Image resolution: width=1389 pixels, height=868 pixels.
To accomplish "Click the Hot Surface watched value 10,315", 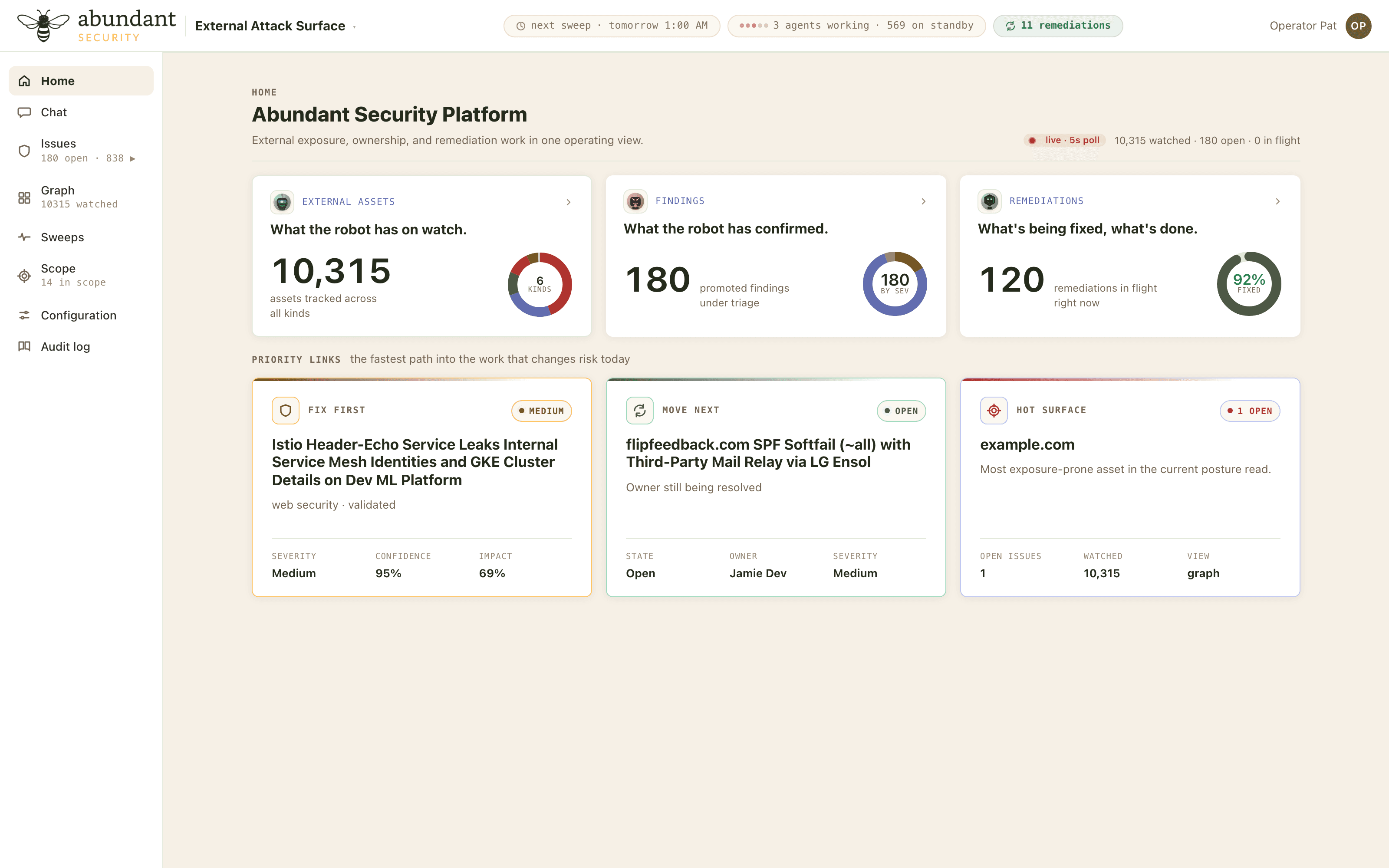I will pos(1102,573).
